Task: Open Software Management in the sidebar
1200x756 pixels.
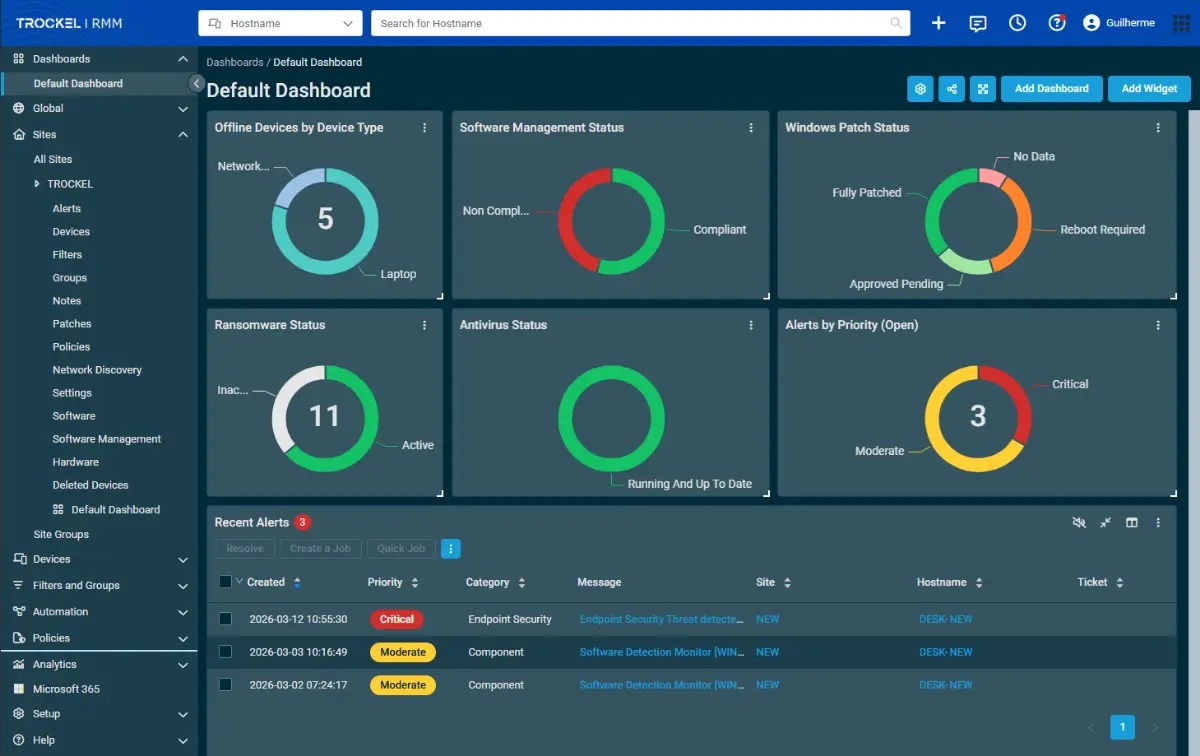Action: click(x=107, y=439)
